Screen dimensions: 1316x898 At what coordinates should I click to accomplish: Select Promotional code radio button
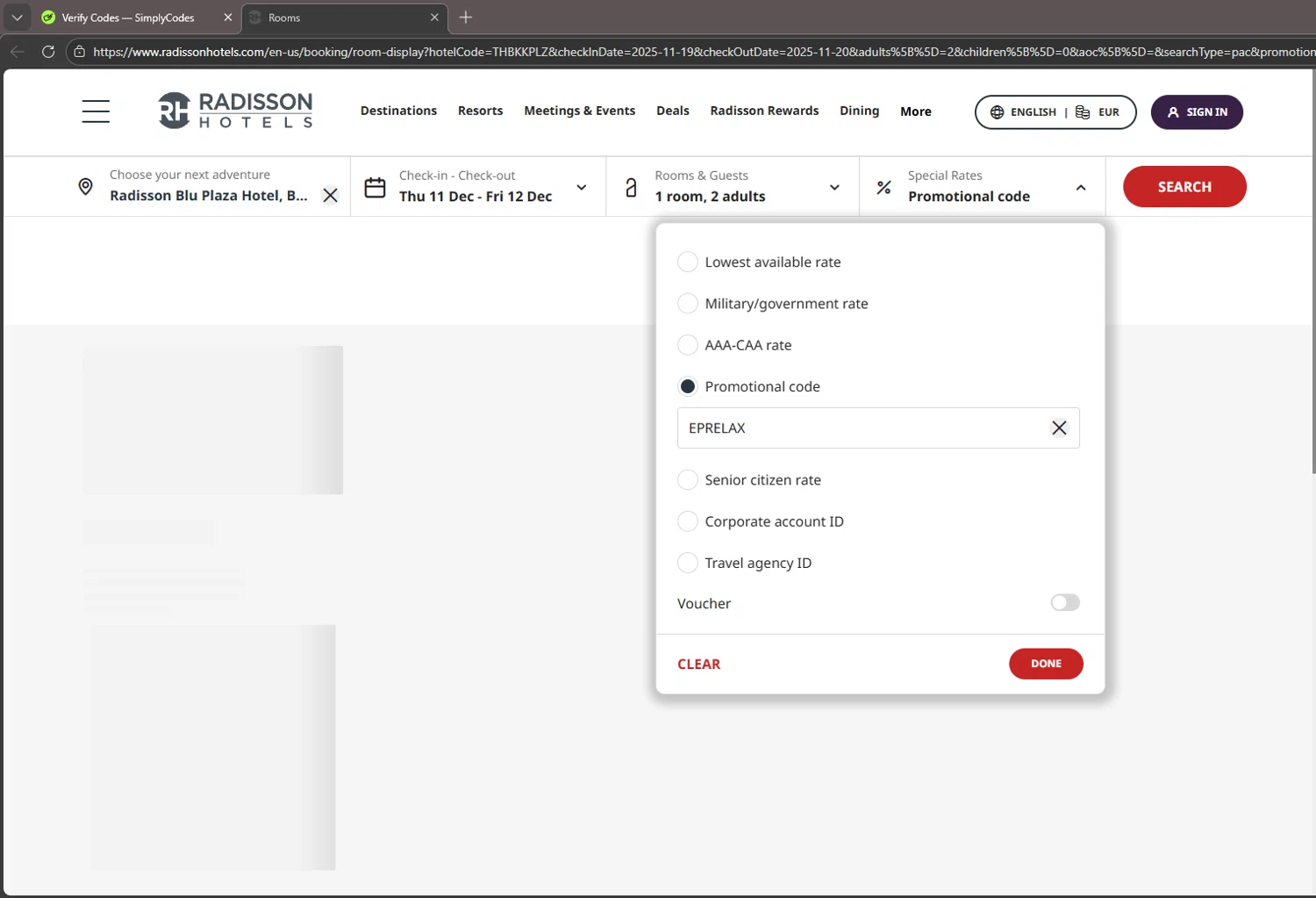click(688, 386)
